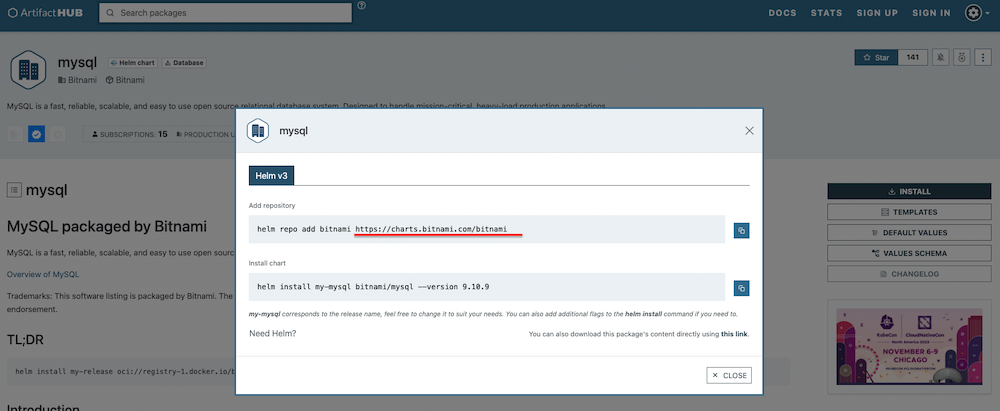
Task: Open the DOCS page
Action: point(782,13)
